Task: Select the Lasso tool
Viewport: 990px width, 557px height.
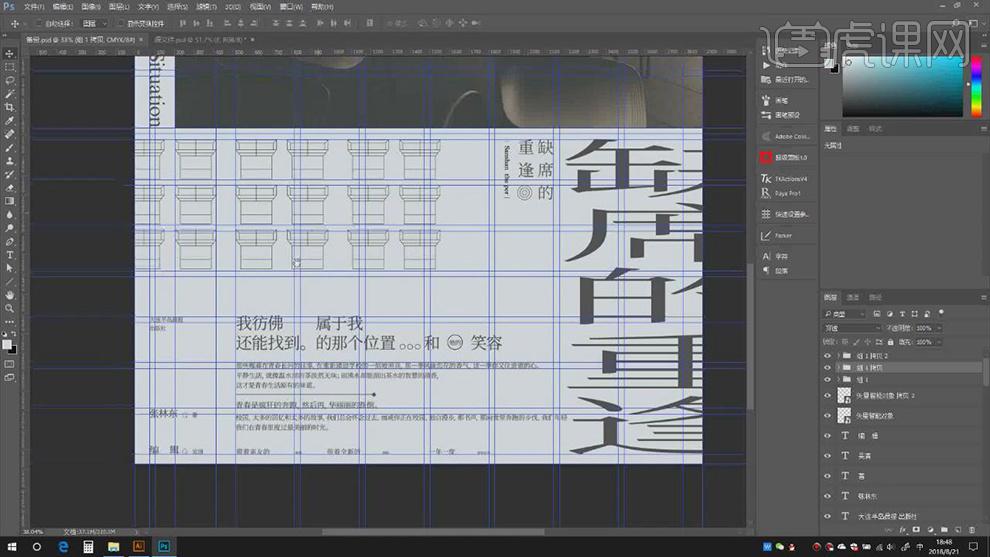Action: [9, 81]
